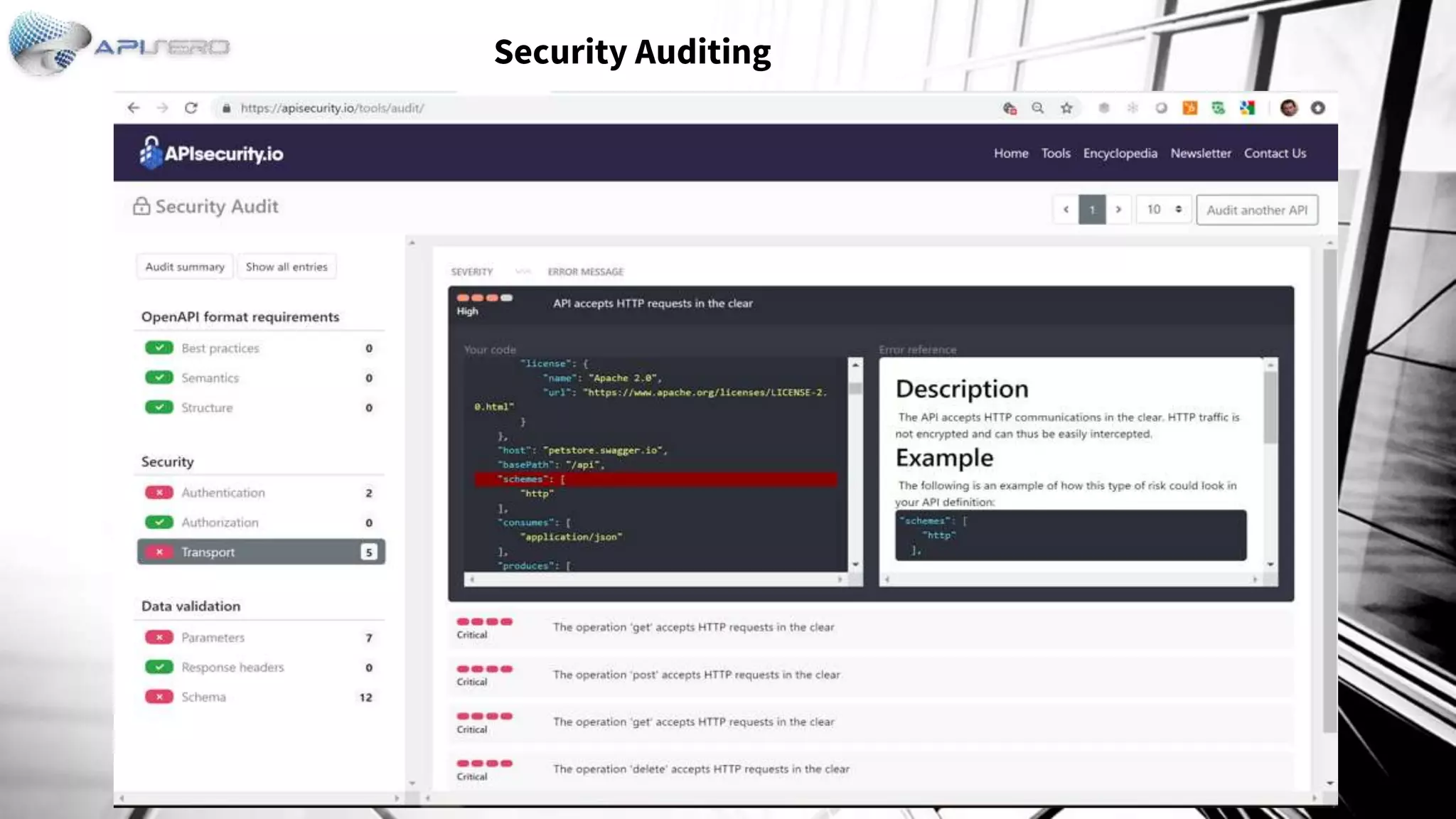The image size is (1456, 819).
Task: Click the zoom magnifier icon in address bar
Action: [x=1038, y=108]
